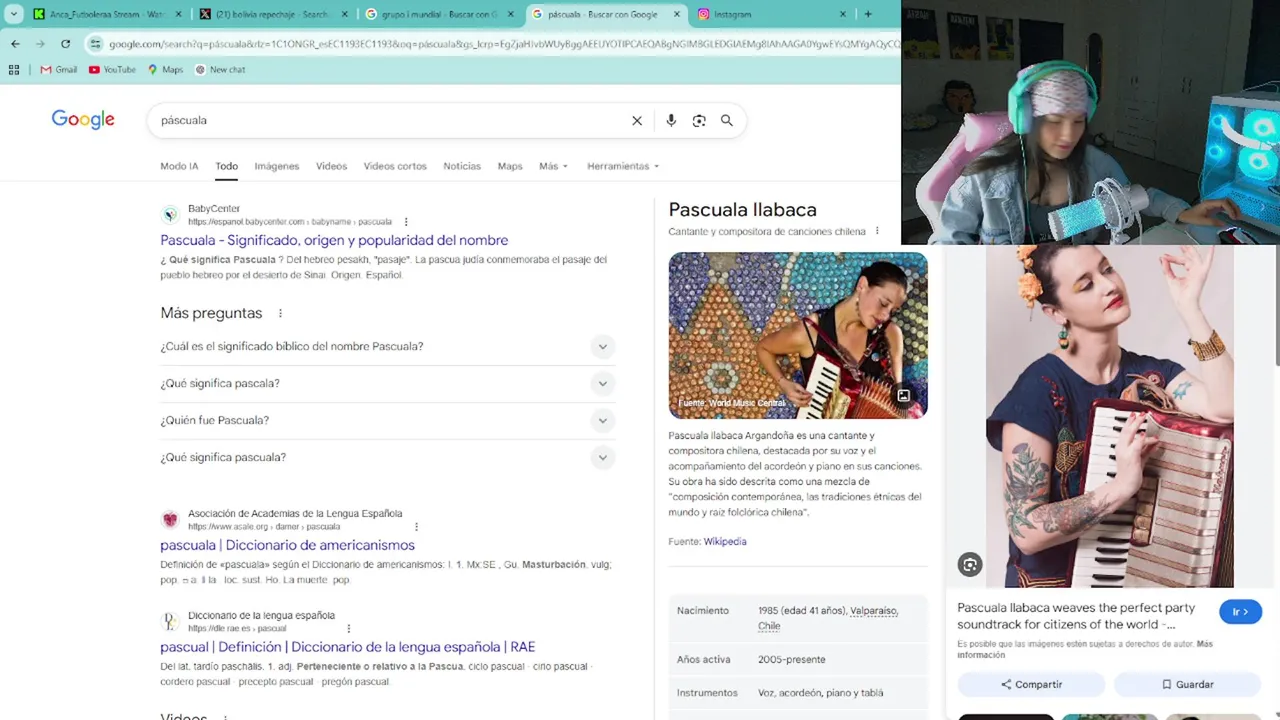Expand '¿Qué significa pascala?' question
1280x720 pixels.
(x=388, y=384)
